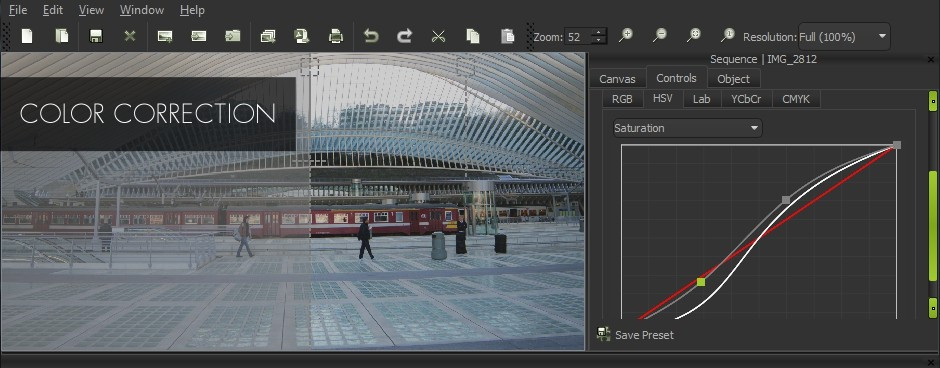Increase zoom with the spinner up arrow
Image resolution: width=940 pixels, height=368 pixels.
pyautogui.click(x=599, y=32)
